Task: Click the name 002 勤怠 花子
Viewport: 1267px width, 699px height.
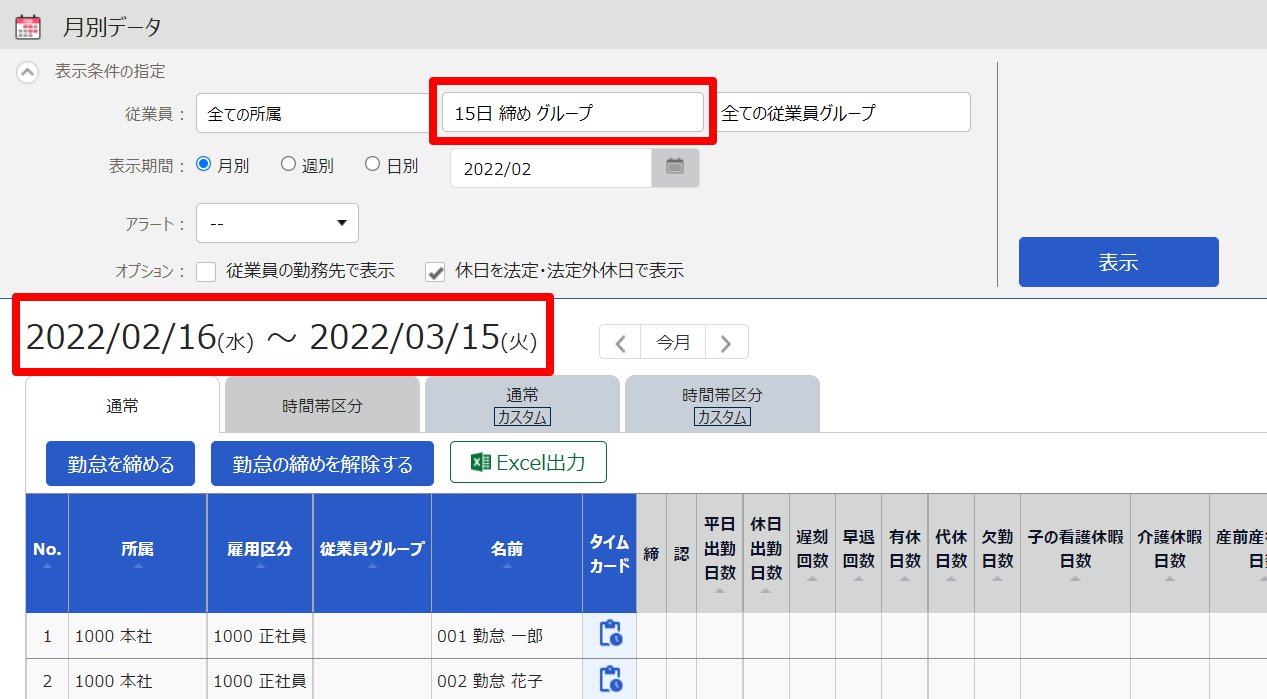Action: click(x=490, y=682)
